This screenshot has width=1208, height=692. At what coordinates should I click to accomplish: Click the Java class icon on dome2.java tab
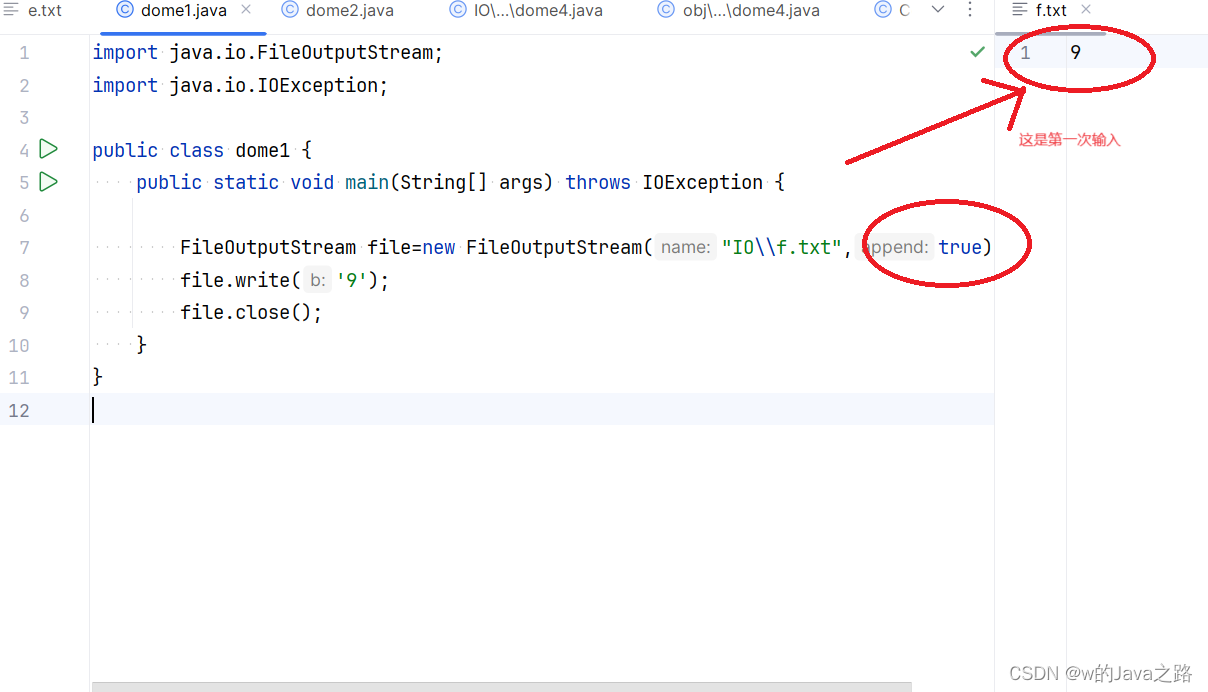(290, 11)
